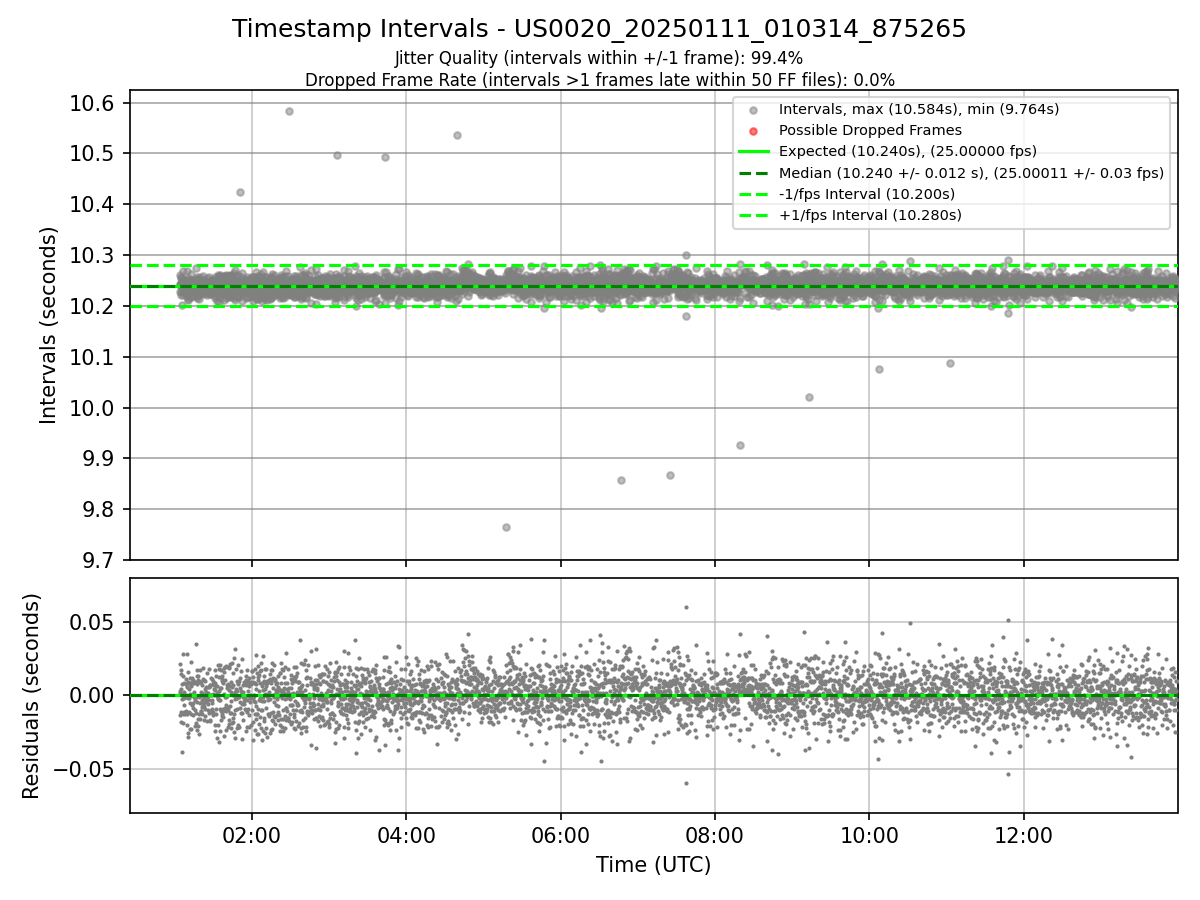
Task: Click the '10.5' y-axis tick label
Action: coord(94,154)
